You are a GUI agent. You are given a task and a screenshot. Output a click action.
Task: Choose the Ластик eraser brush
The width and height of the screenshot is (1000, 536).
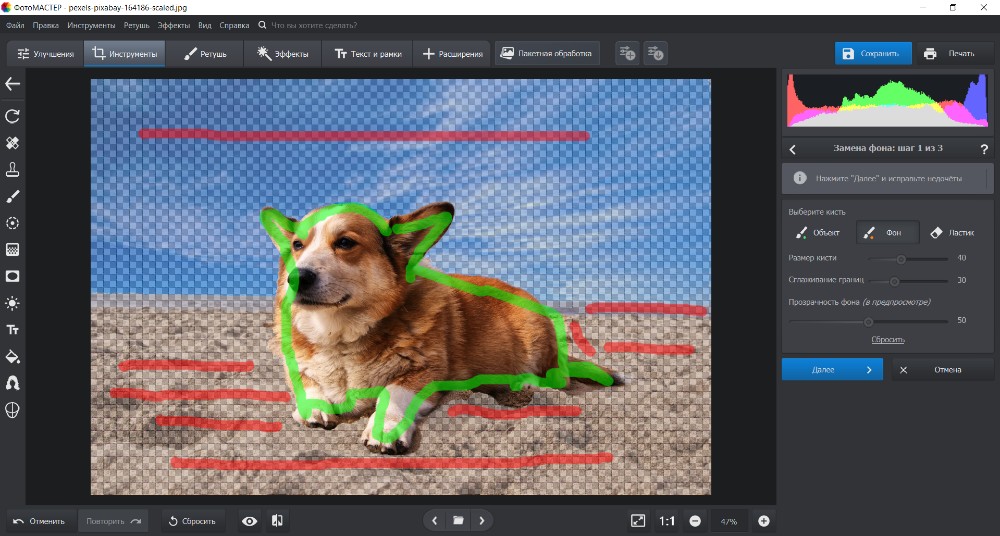coord(951,233)
